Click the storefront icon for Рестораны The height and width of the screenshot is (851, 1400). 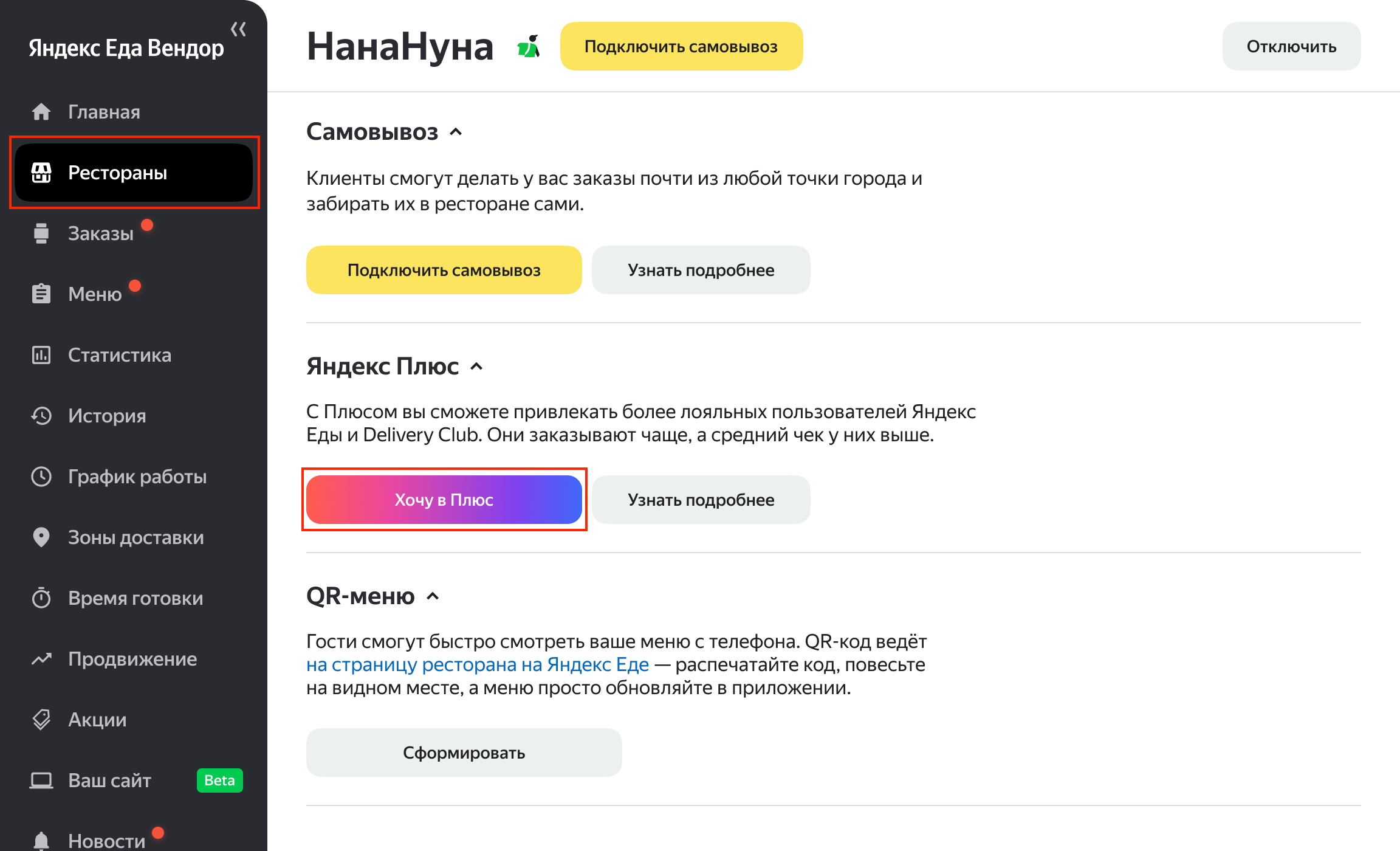point(41,173)
